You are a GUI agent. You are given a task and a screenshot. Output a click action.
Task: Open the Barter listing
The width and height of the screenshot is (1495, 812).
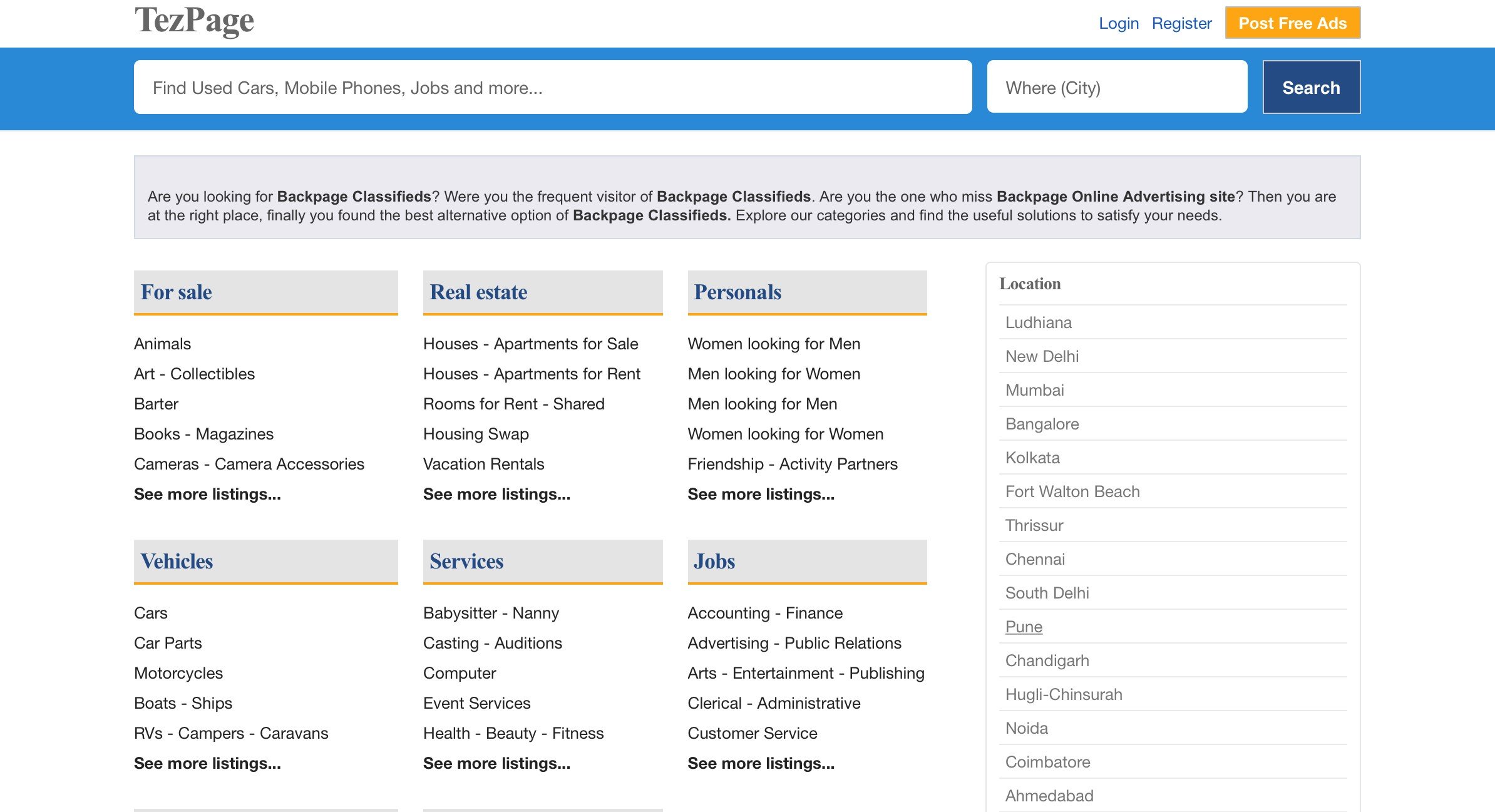[x=156, y=403]
